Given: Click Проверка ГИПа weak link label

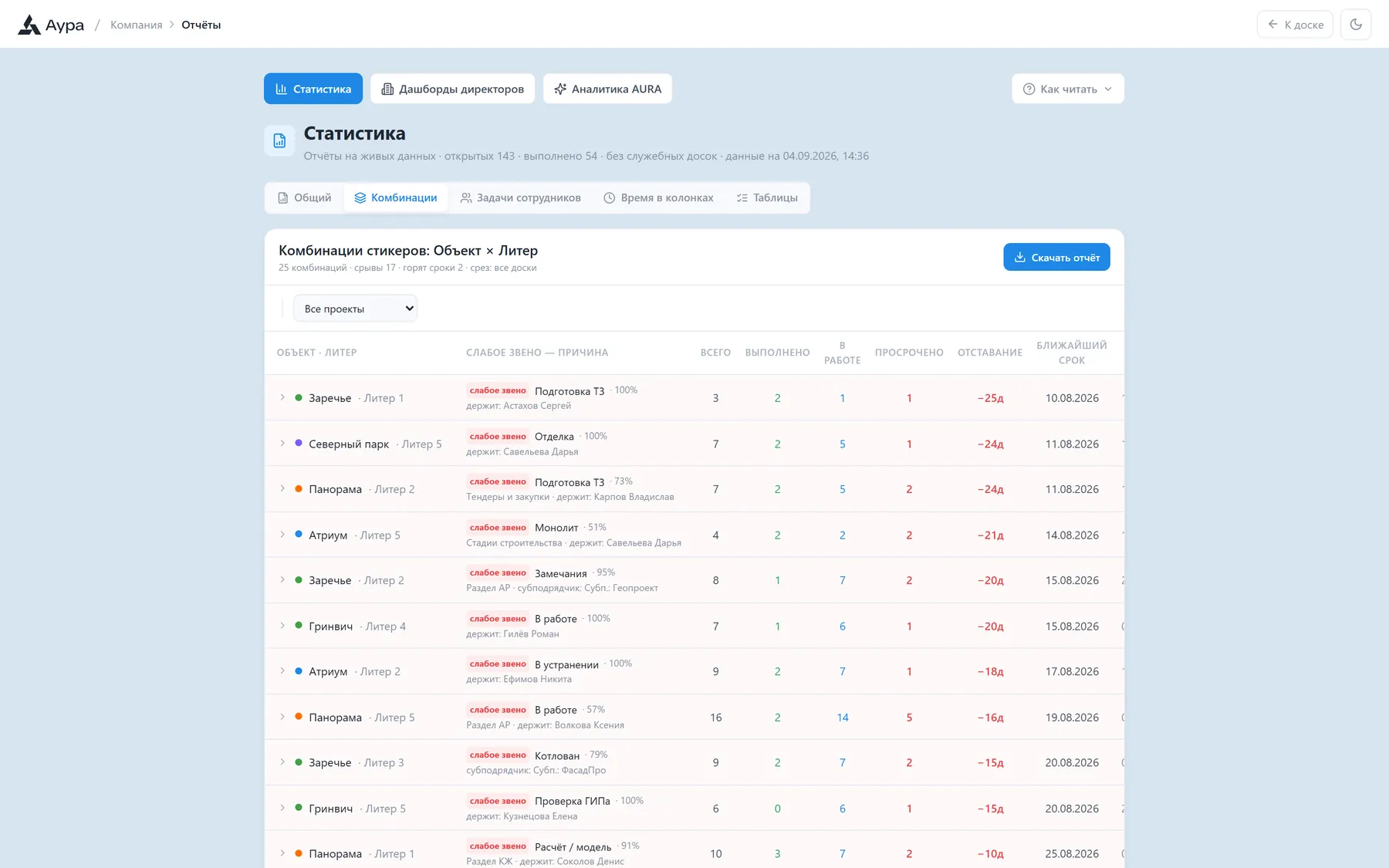Looking at the screenshot, I should (573, 801).
